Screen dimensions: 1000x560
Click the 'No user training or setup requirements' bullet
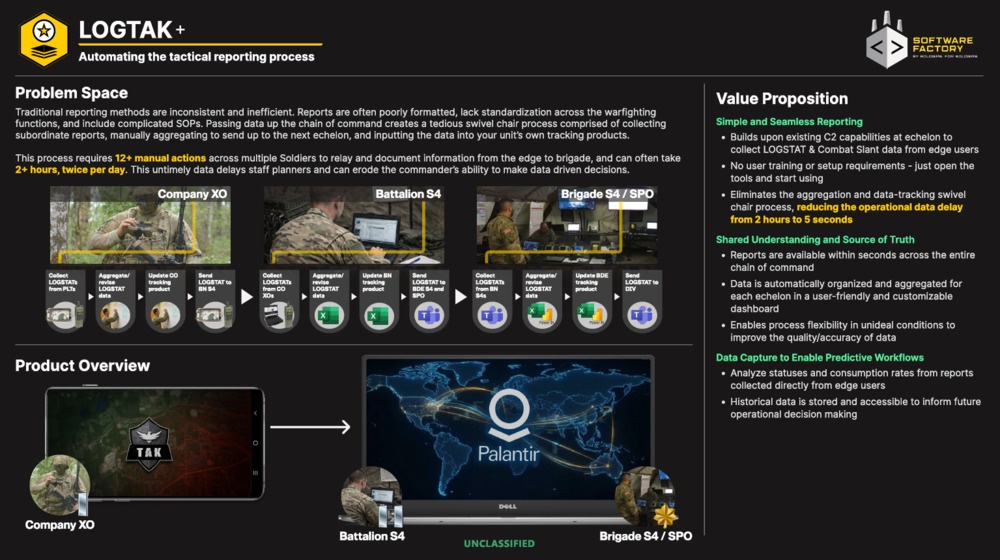[x=852, y=172]
